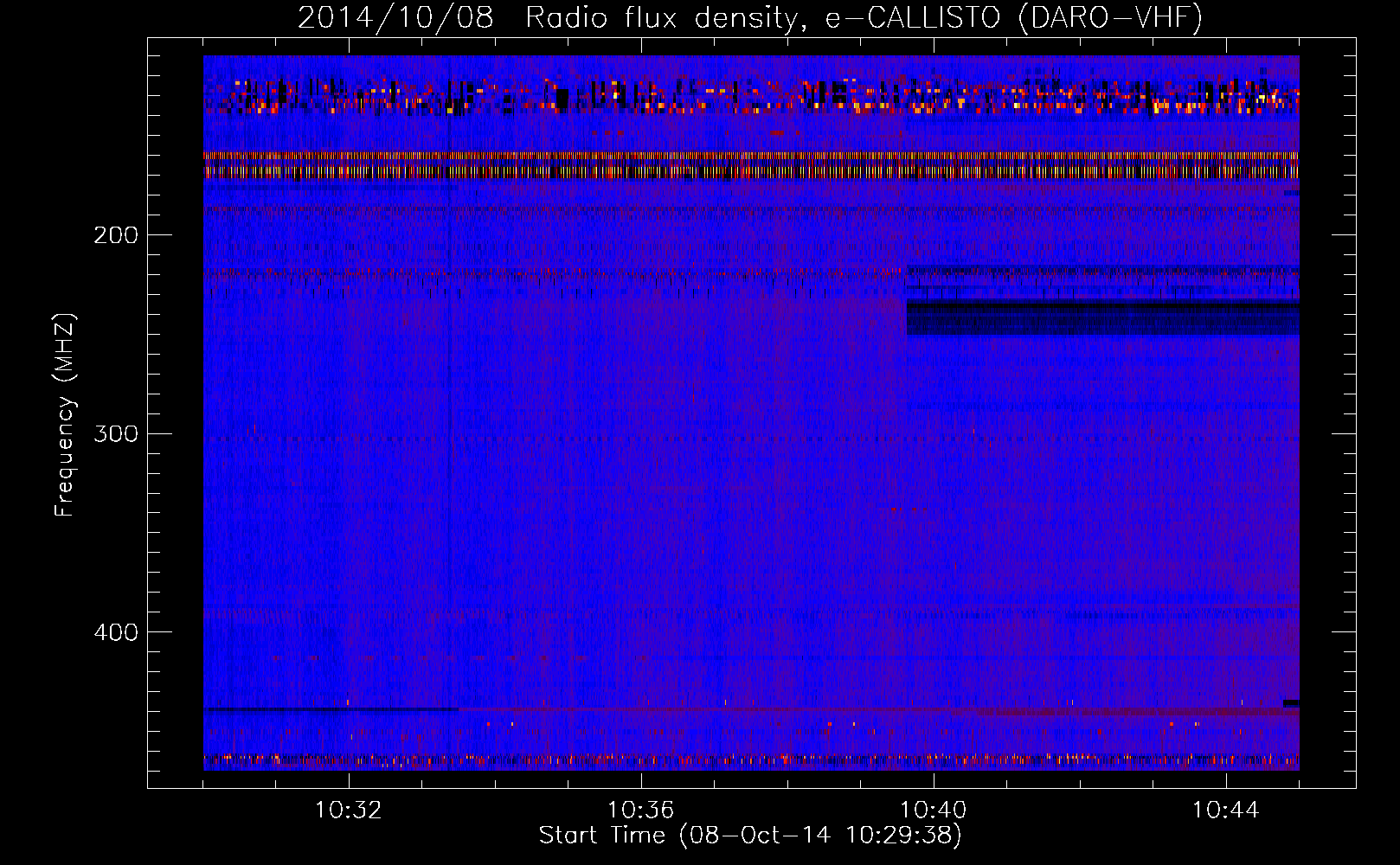Click the 10:44 time tick label

1226,811
